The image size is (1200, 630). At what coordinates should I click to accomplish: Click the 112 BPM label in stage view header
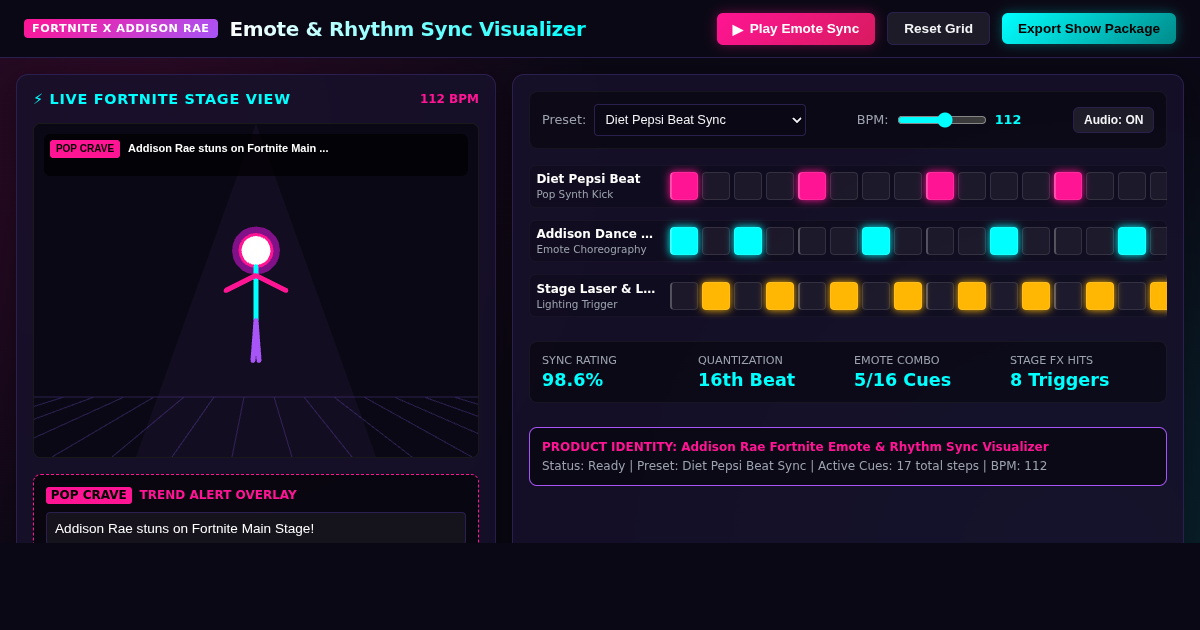[x=449, y=99]
